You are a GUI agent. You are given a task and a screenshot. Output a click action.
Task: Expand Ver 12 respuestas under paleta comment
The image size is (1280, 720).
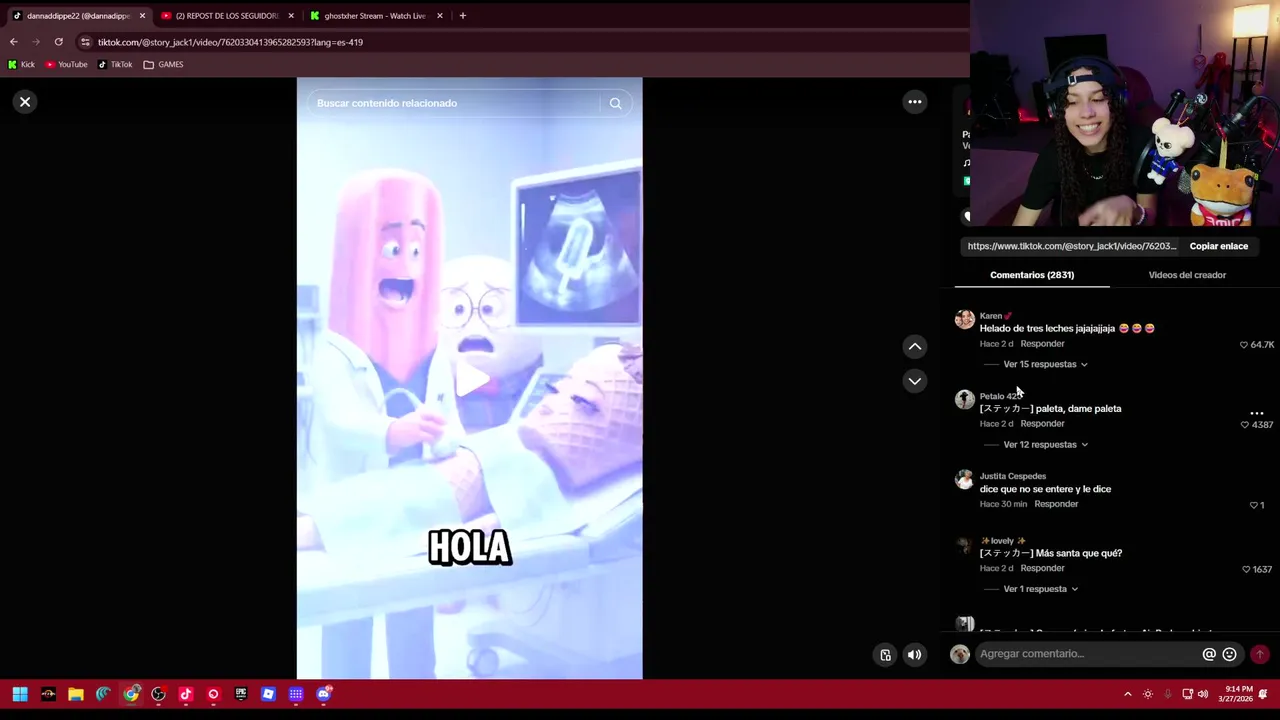coord(1045,444)
